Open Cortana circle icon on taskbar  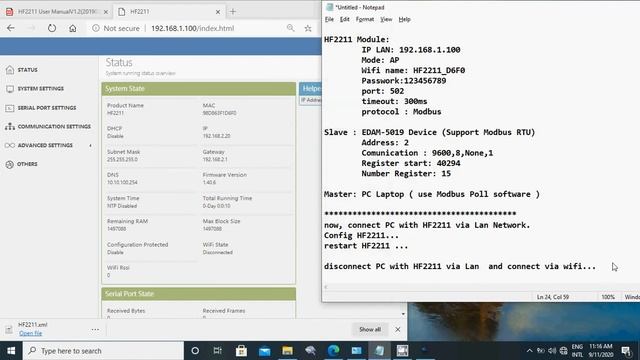(x=195, y=351)
